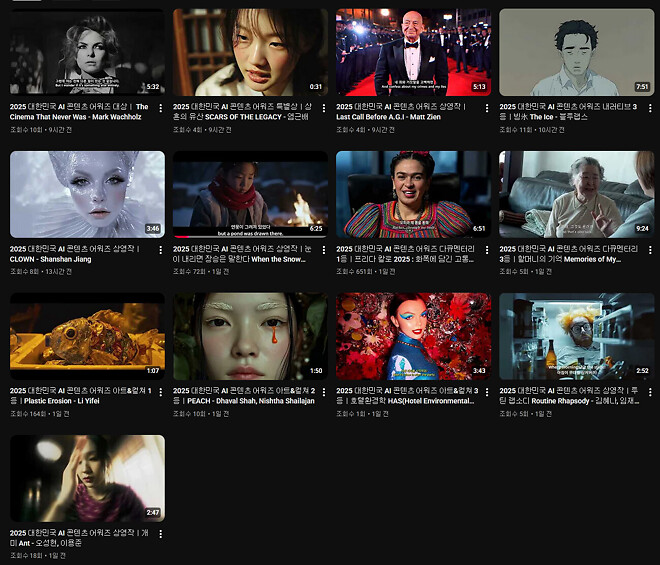
Task: Play the Routine Rhapsody refrigerator thumbnail
Action: click(x=577, y=336)
